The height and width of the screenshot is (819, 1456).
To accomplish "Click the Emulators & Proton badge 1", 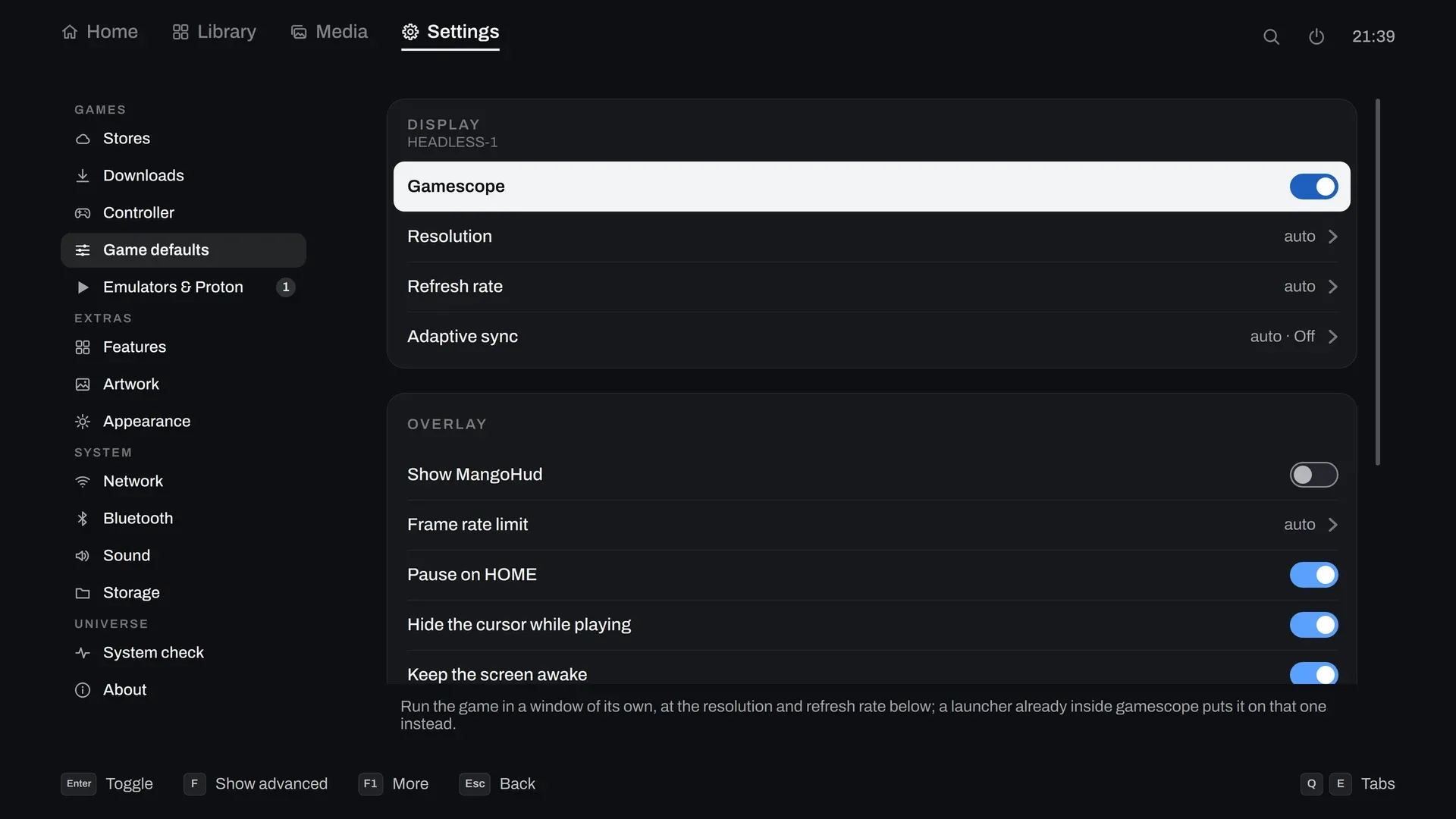I will [286, 287].
